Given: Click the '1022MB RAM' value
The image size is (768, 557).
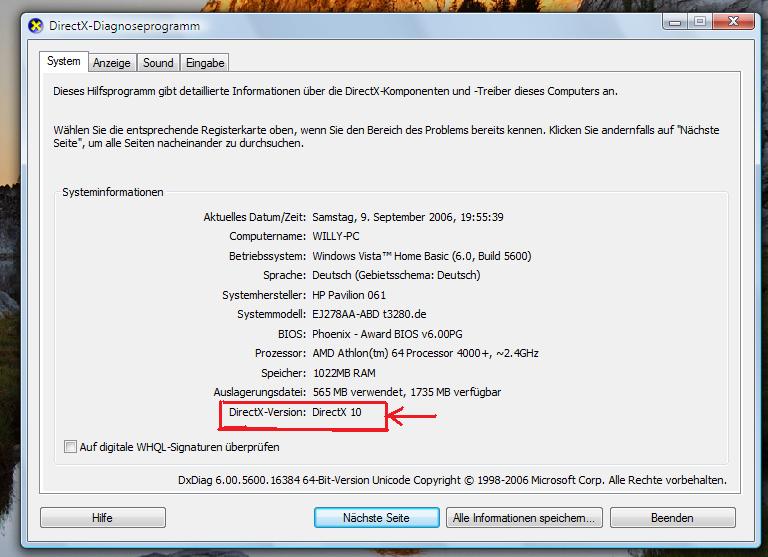Looking at the screenshot, I should point(344,373).
